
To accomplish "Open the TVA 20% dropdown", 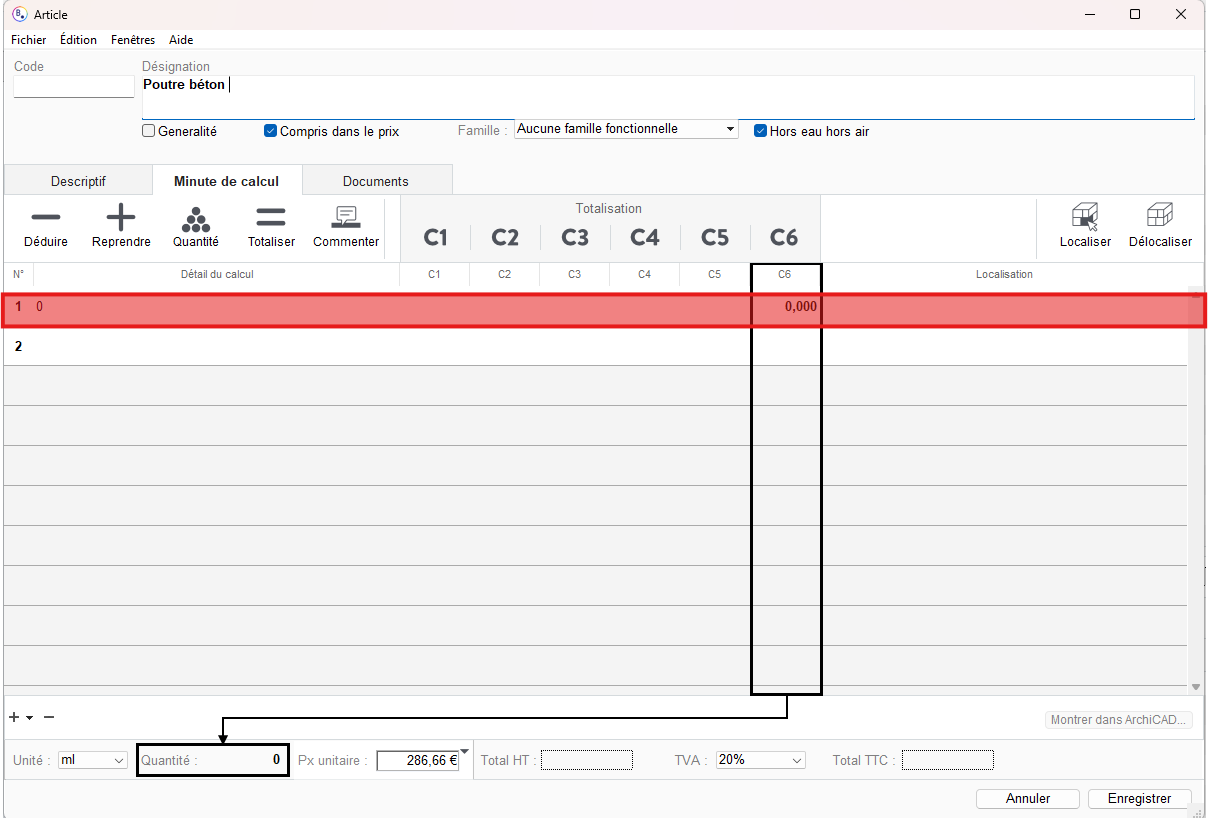I will [797, 761].
